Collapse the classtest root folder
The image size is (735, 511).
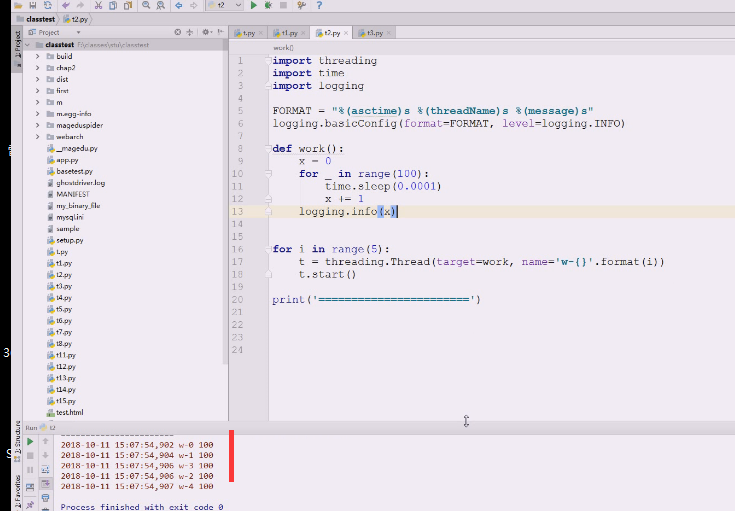(x=27, y=45)
